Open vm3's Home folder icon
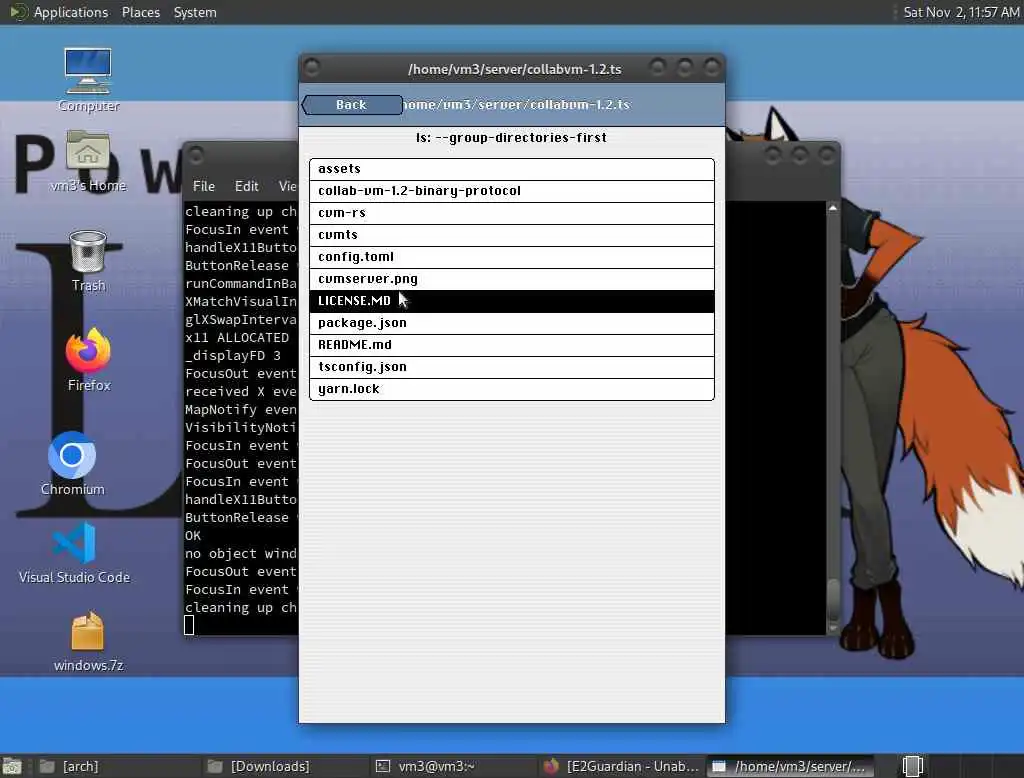Screen dimensions: 1024x778 (x=88, y=161)
